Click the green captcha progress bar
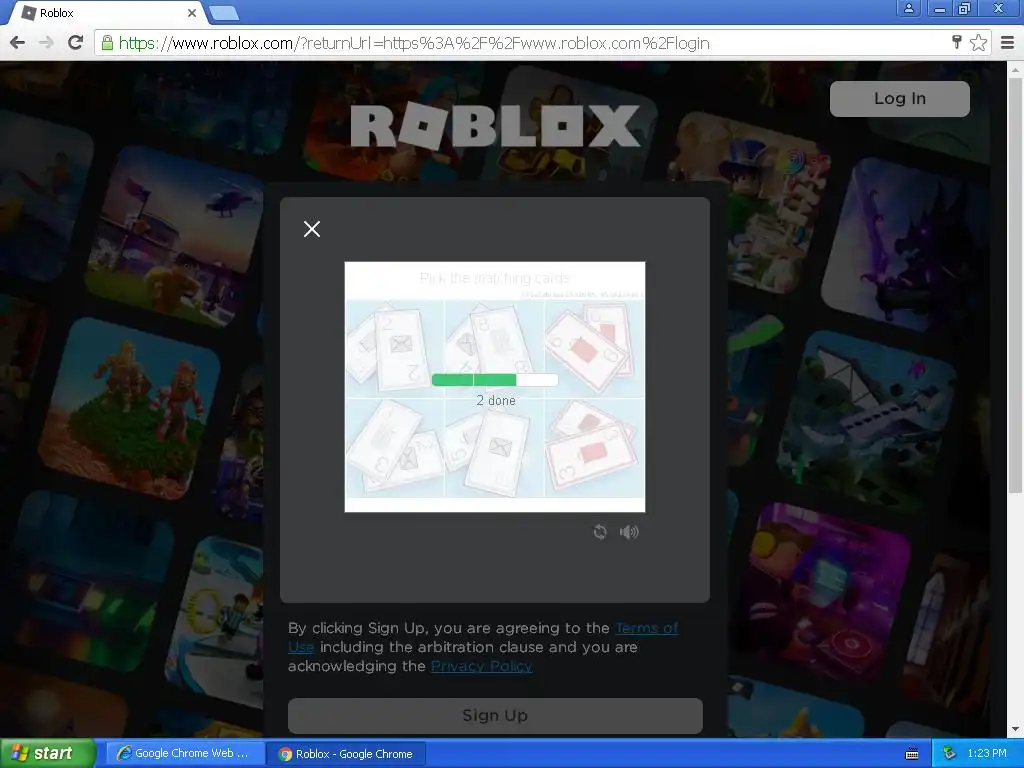The image size is (1024, 768). coord(494,379)
